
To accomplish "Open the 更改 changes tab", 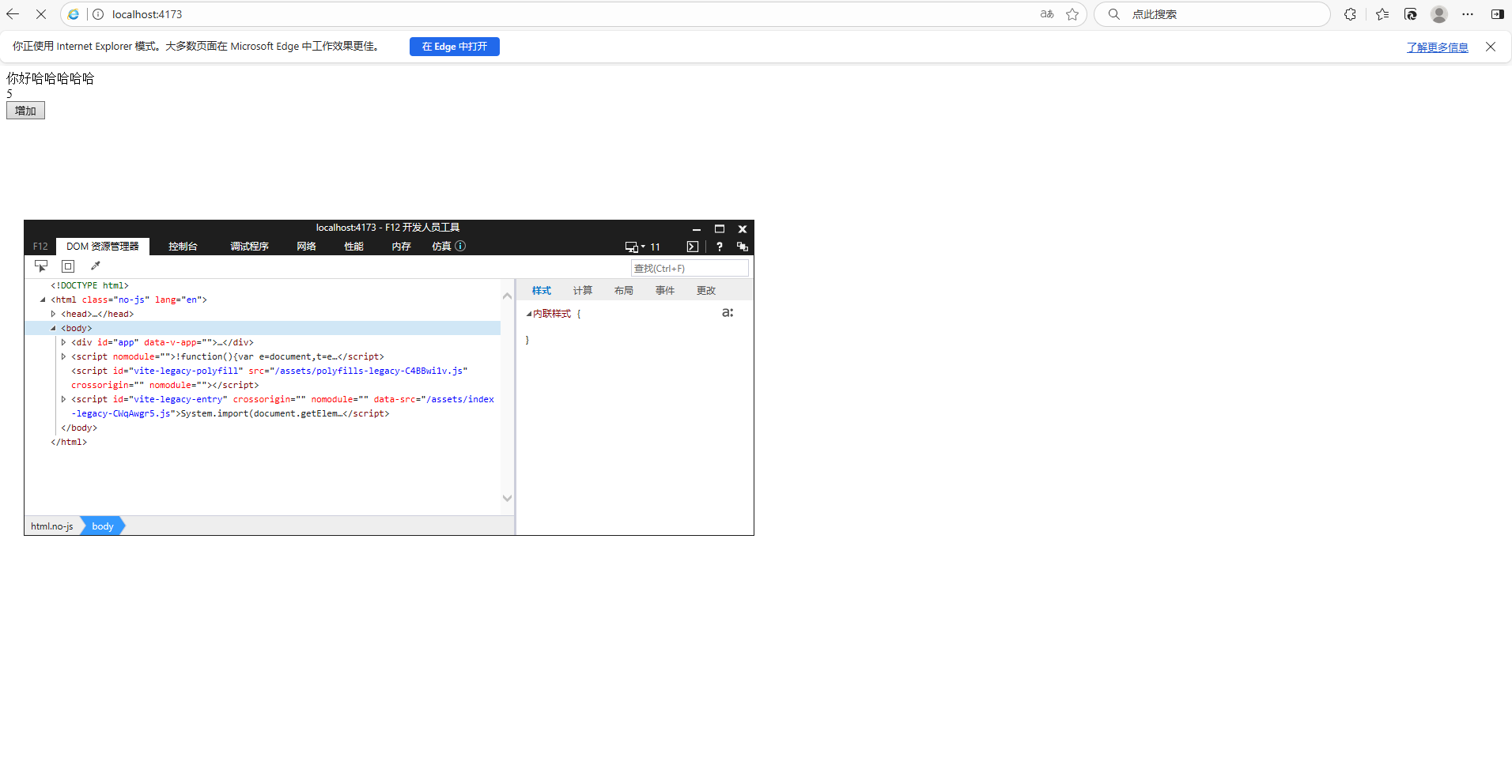I will click(x=706, y=291).
